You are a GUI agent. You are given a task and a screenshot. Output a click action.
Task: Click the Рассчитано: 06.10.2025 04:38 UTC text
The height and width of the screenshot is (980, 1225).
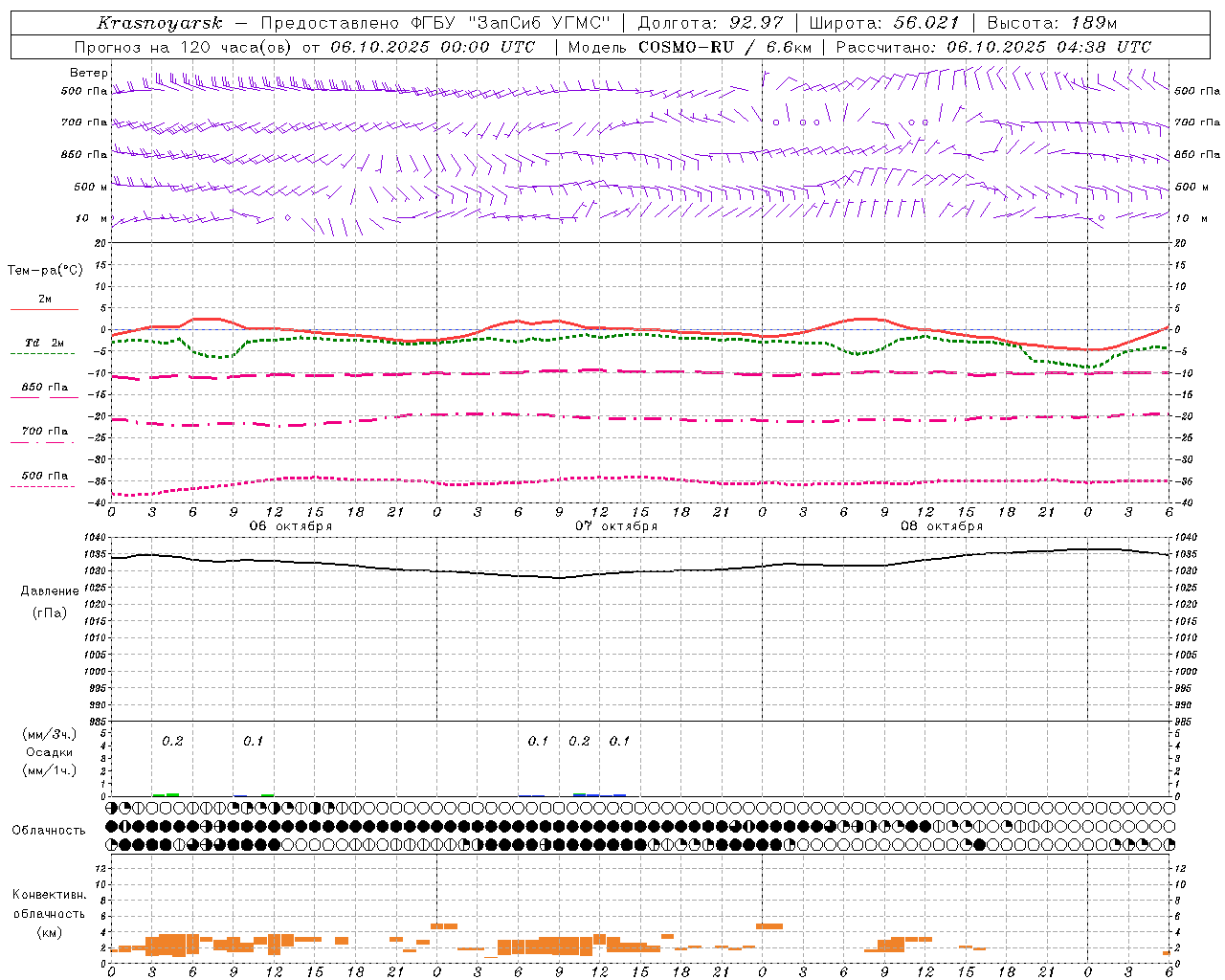coord(993,47)
